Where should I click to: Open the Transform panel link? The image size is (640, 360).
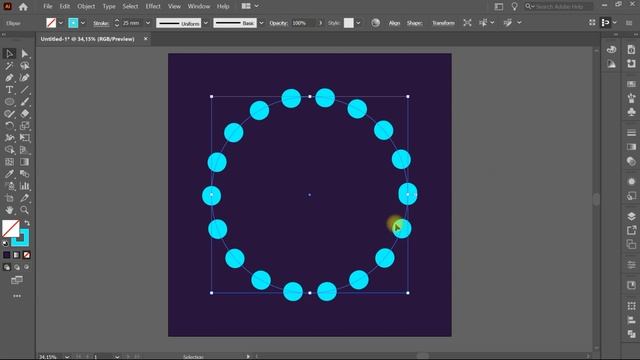(x=443, y=23)
